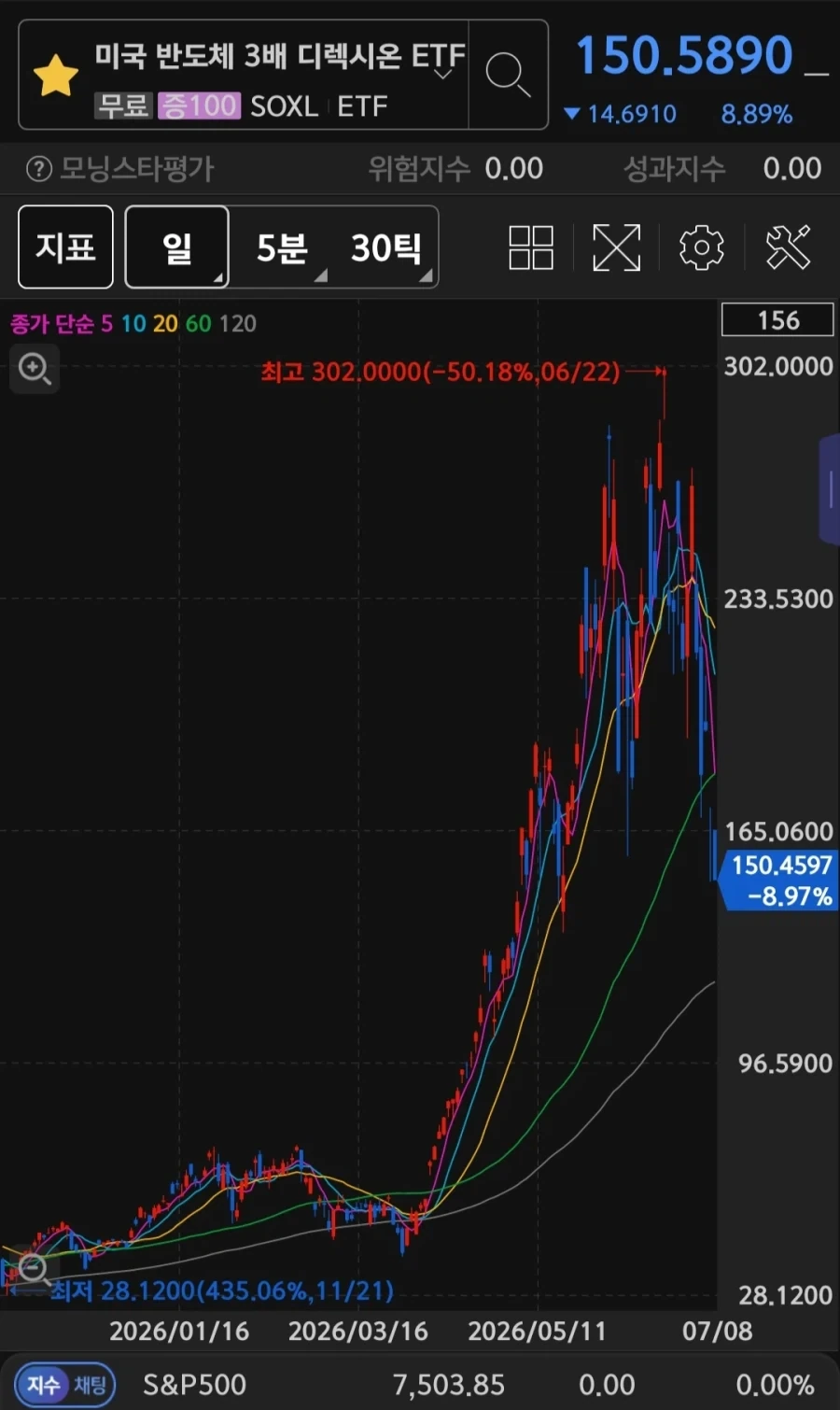Viewport: 840px width, 1410px height.
Task: Expand the chart to fullscreen
Action: point(617,247)
